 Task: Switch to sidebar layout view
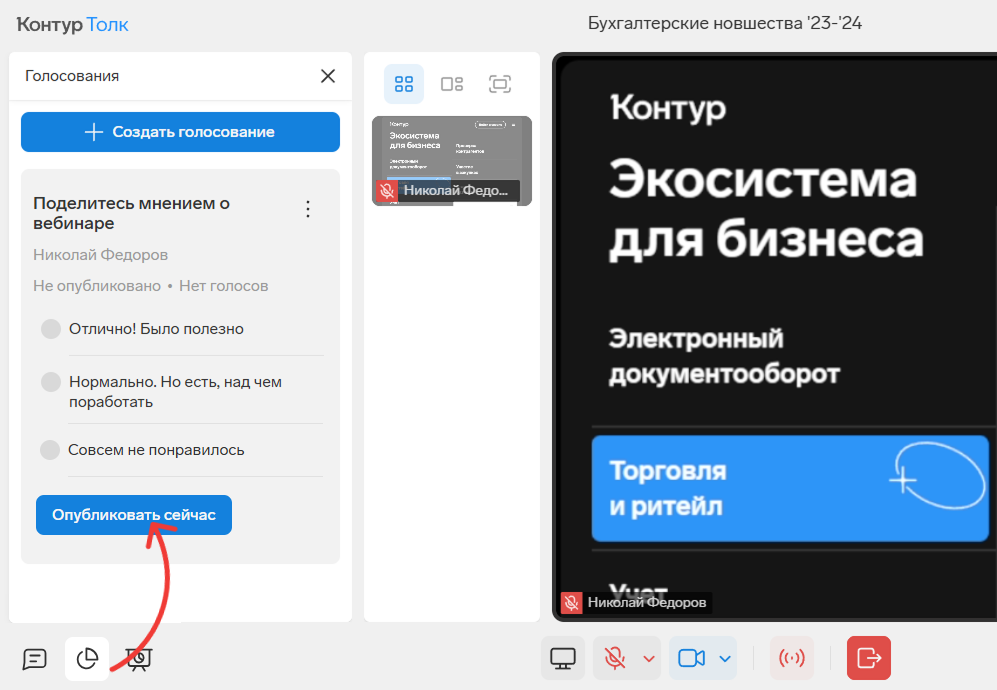[452, 84]
